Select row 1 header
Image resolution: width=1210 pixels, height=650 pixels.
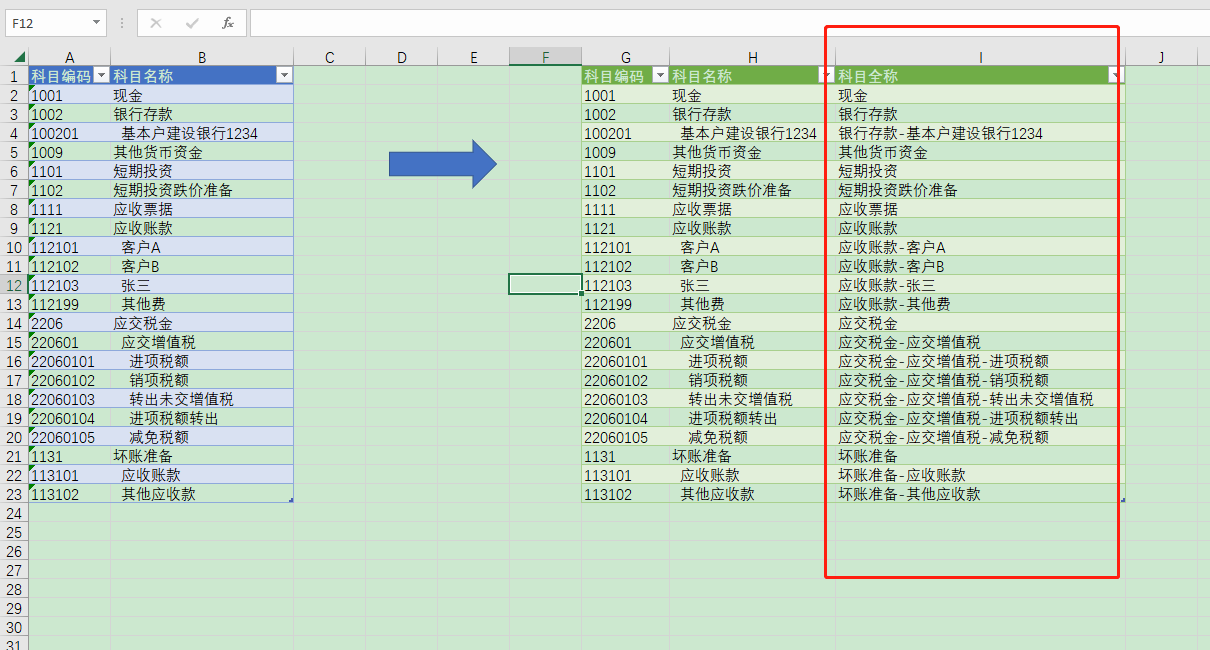[15, 76]
